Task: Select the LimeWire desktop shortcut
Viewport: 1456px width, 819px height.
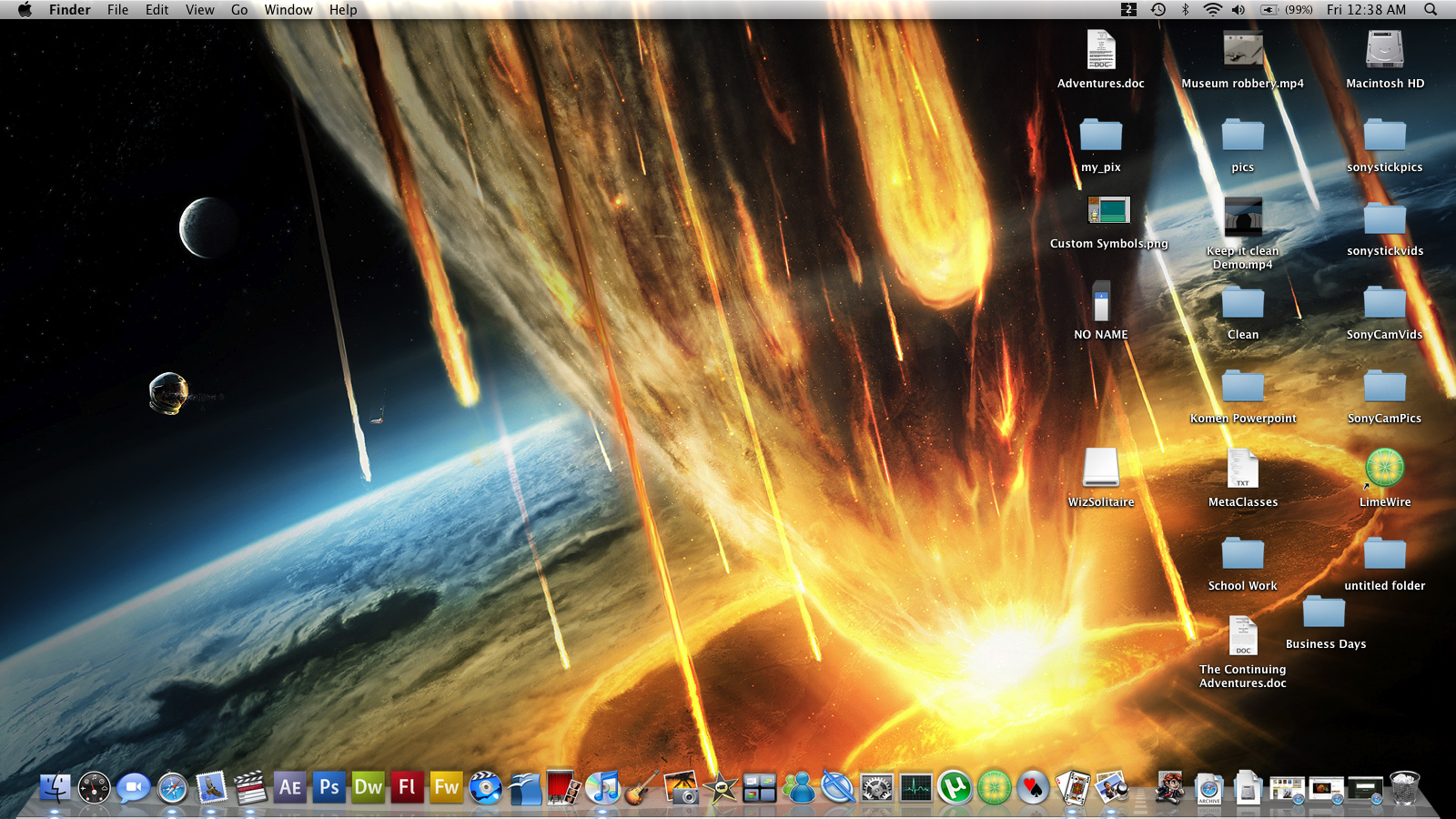Action: coord(1385,470)
